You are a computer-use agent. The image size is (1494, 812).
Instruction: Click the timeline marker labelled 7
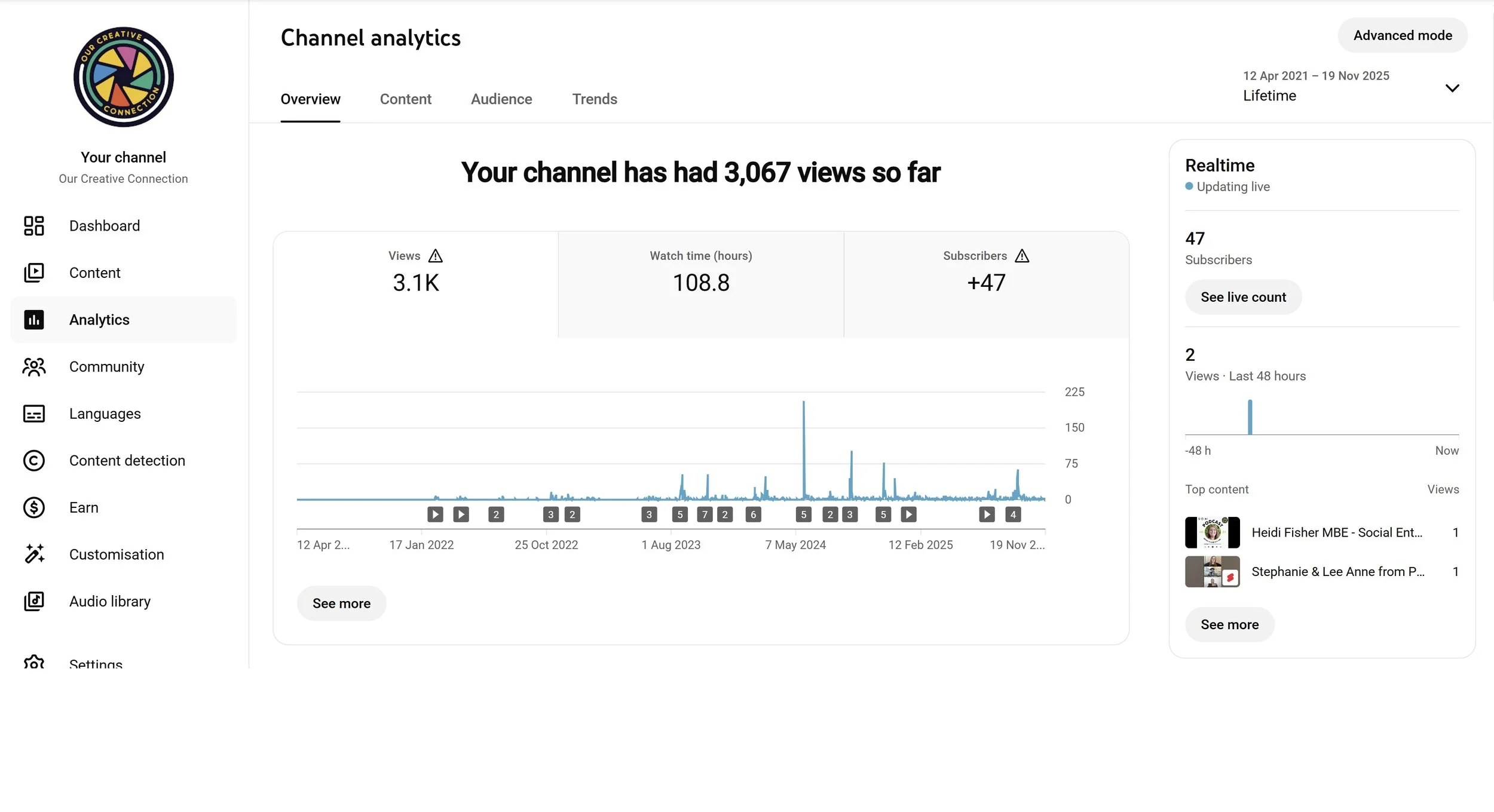click(705, 514)
